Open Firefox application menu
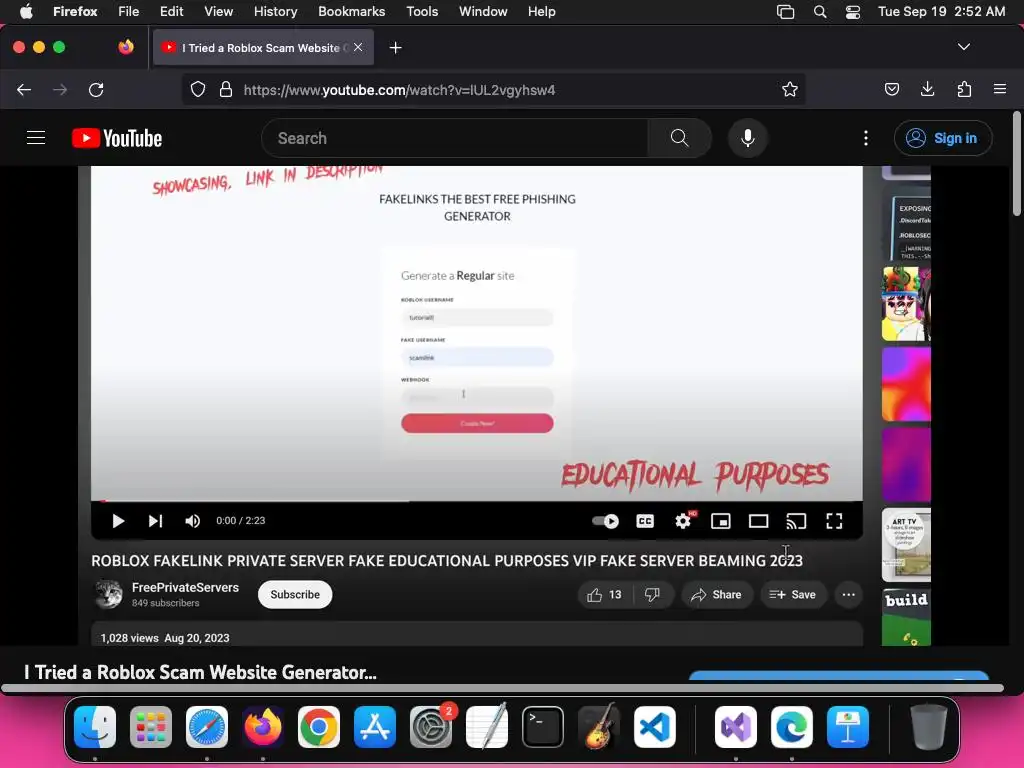This screenshot has width=1024, height=768. 1000,90
